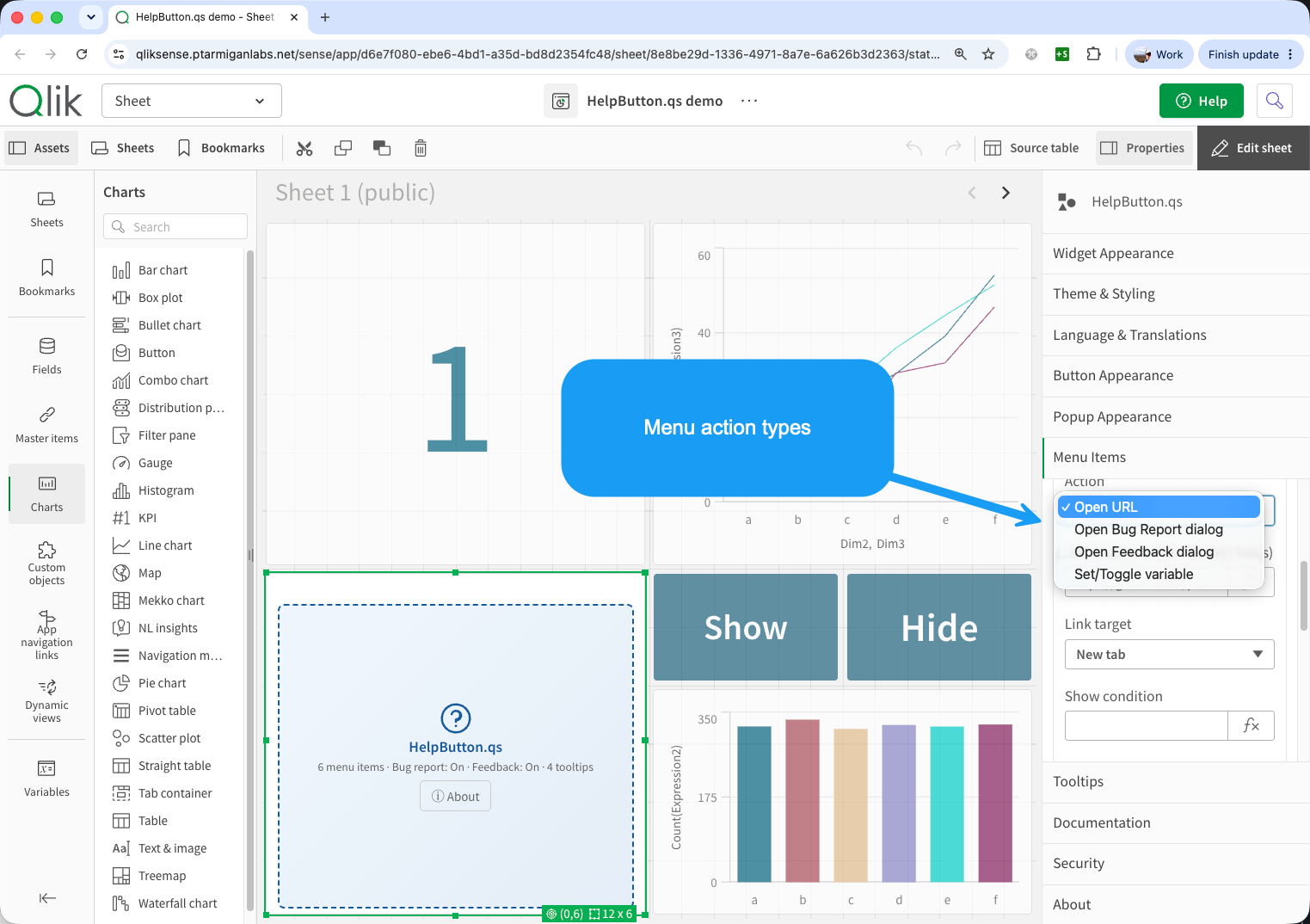The image size is (1310, 924).
Task: Toggle the Properties panel
Action: point(1145,148)
